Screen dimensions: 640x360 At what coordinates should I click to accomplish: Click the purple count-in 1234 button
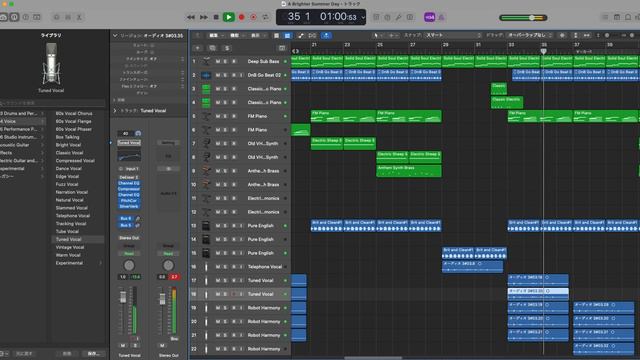coord(429,17)
